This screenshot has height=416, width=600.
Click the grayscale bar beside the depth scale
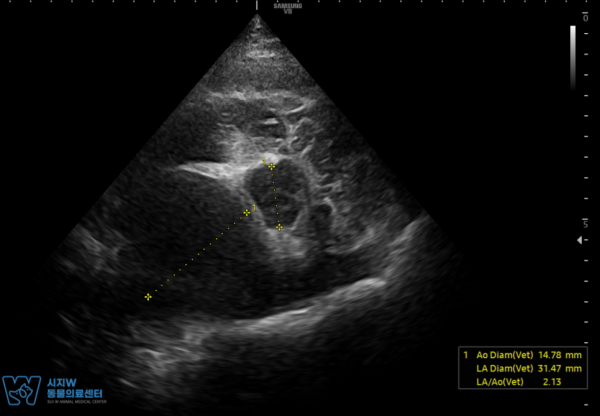(573, 57)
